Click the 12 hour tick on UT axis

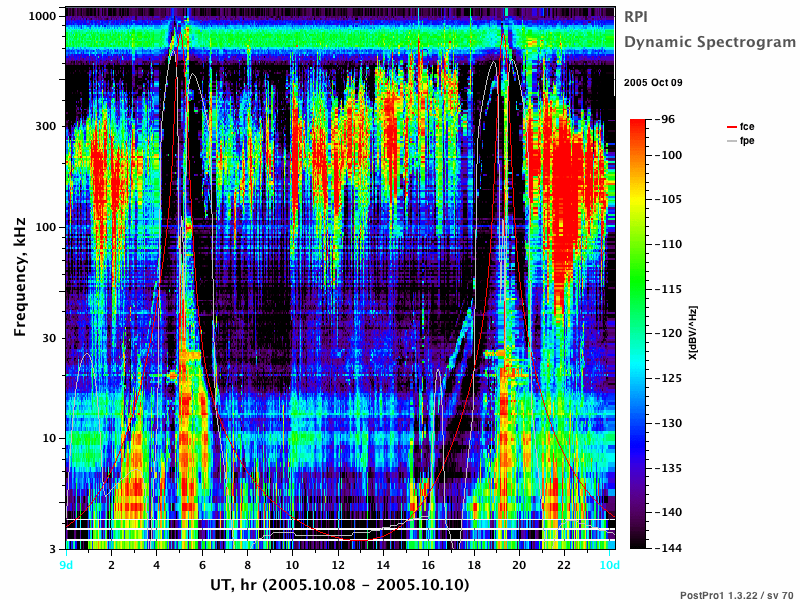pyautogui.click(x=338, y=565)
